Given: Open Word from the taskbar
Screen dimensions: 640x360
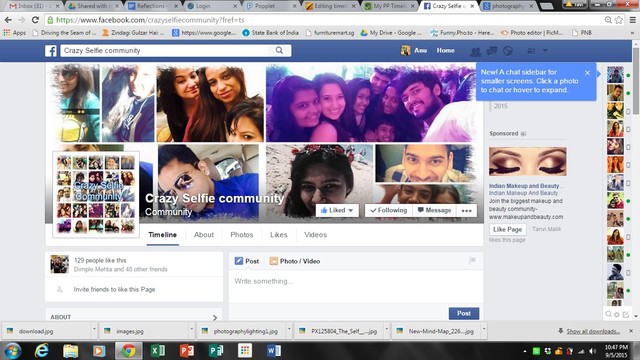Looking at the screenshot, I should (x=273, y=351).
